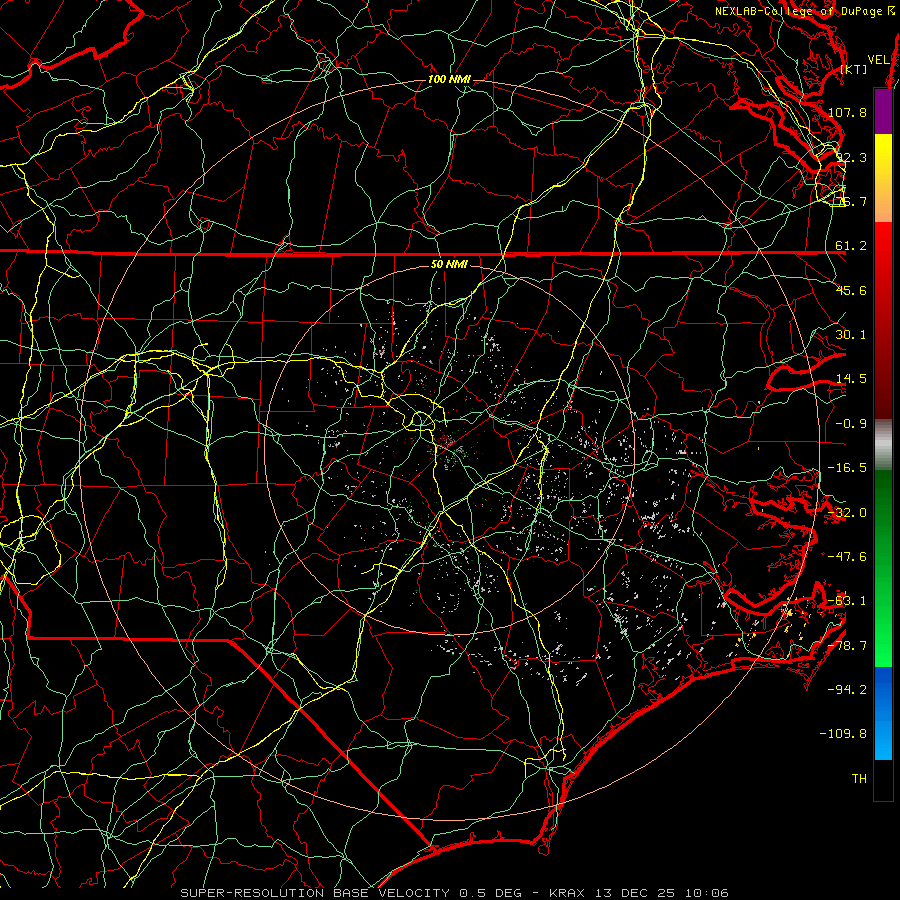Screen dimensions: 900x900
Task: Click the 45.6 legend value
Action: tap(851, 290)
